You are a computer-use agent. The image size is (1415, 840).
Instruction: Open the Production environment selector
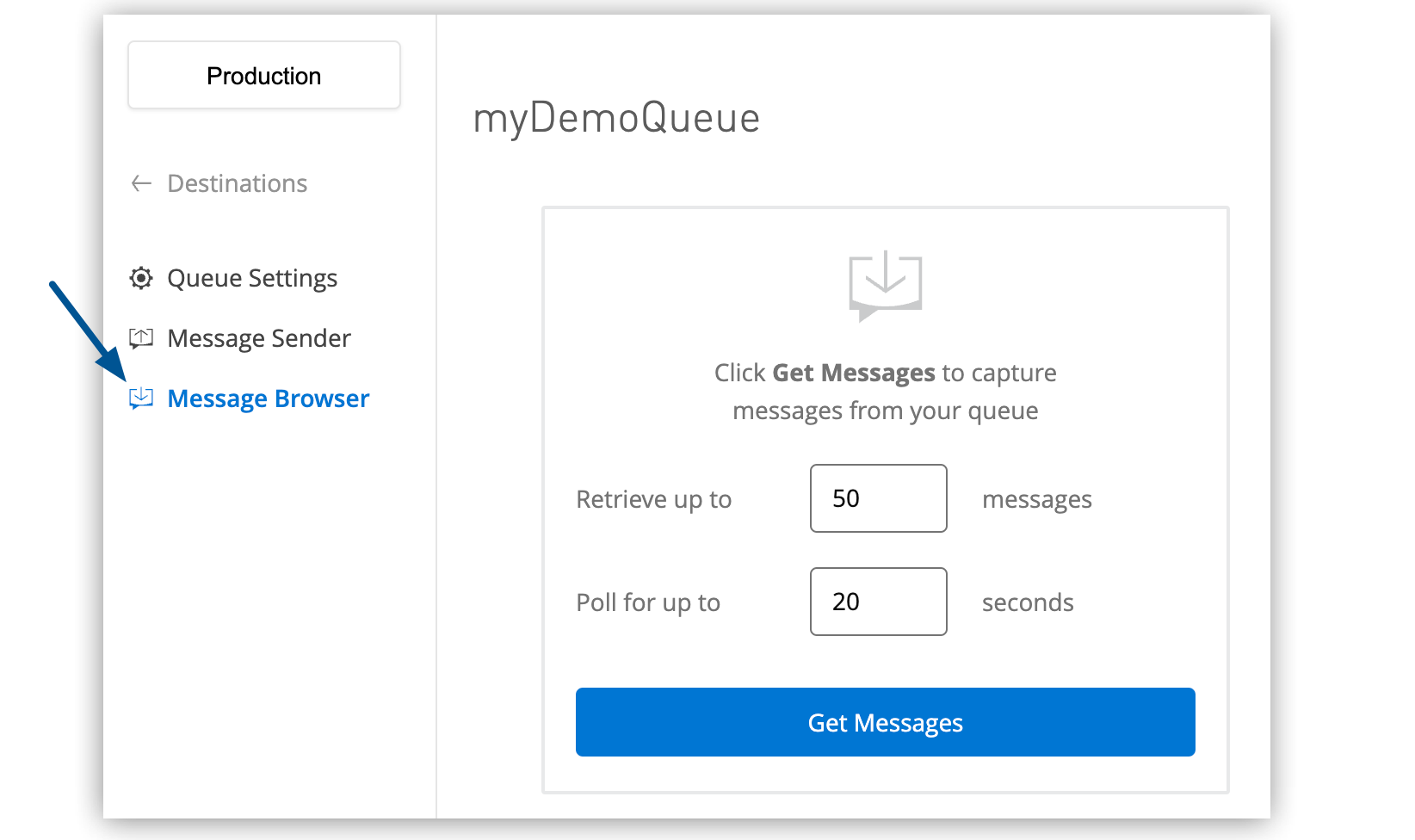pyautogui.click(x=264, y=76)
